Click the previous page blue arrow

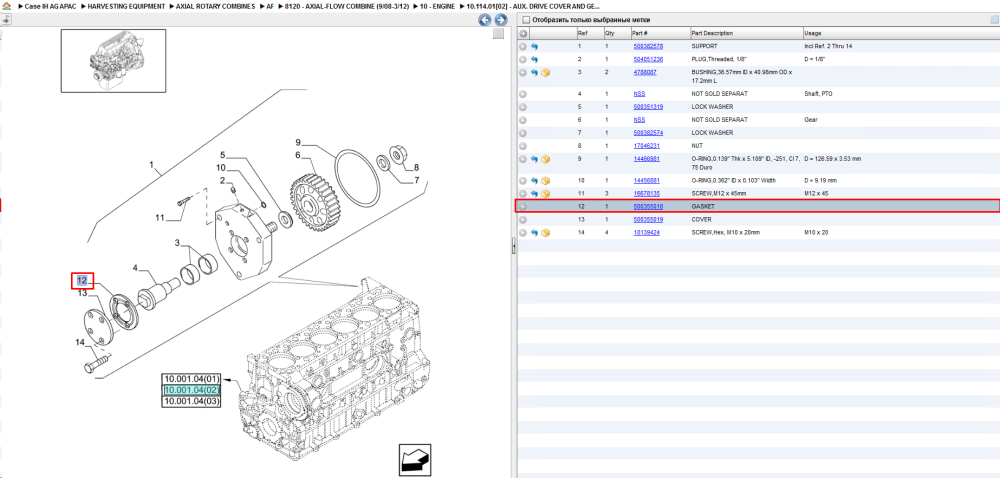coord(485,20)
